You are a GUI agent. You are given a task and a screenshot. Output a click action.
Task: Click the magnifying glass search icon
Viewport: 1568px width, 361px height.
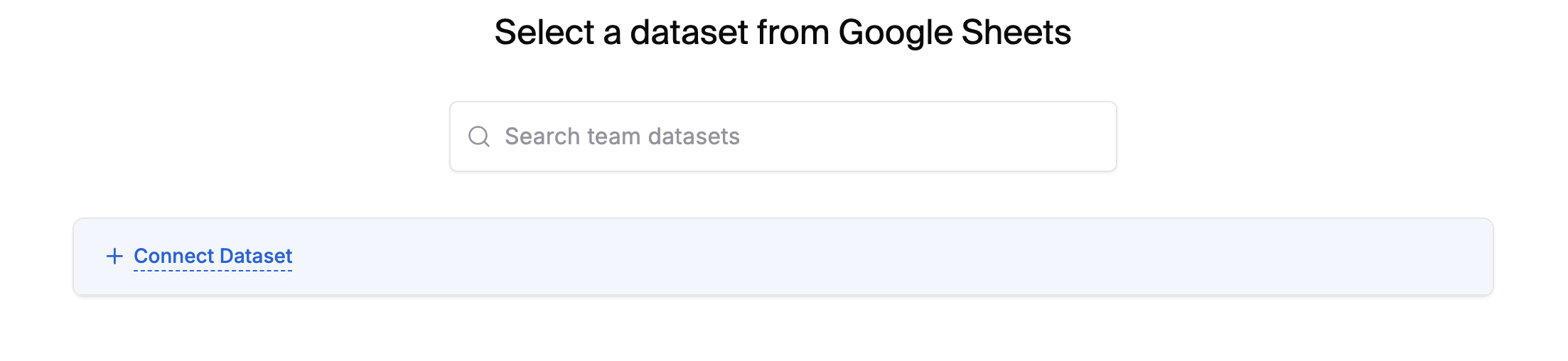479,136
